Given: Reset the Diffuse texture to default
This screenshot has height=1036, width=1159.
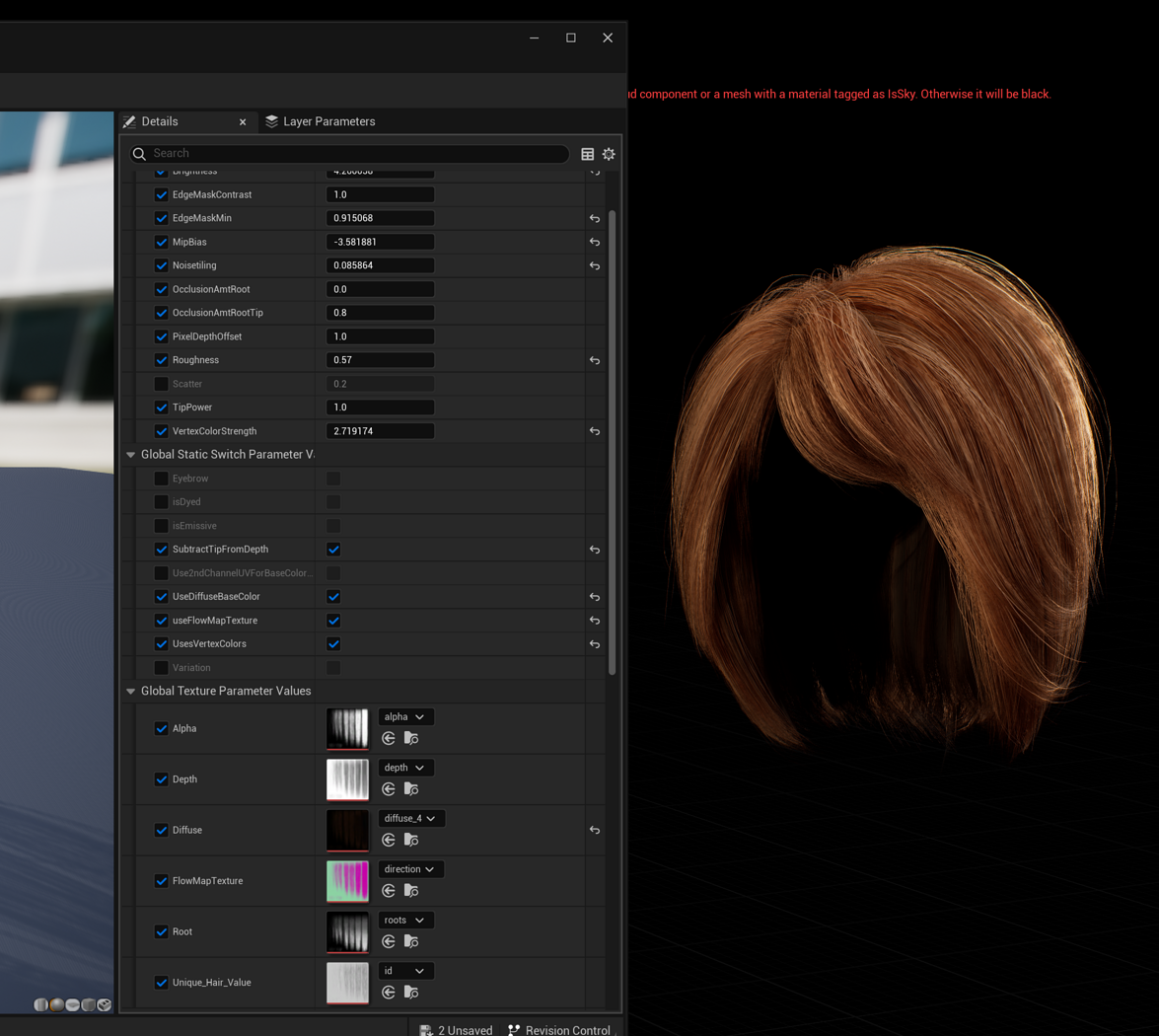Looking at the screenshot, I should (x=595, y=830).
